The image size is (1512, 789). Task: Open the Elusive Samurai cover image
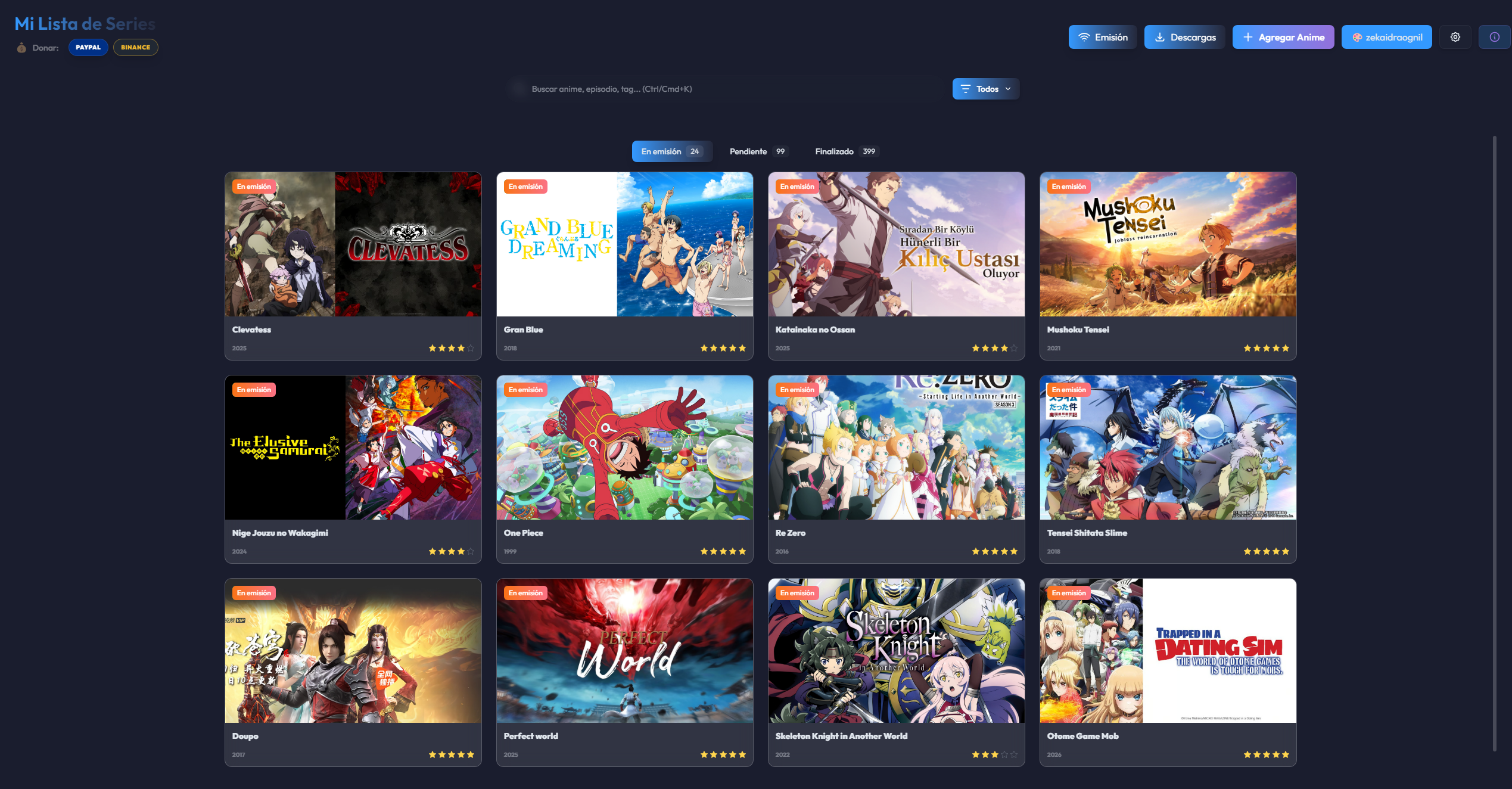353,448
